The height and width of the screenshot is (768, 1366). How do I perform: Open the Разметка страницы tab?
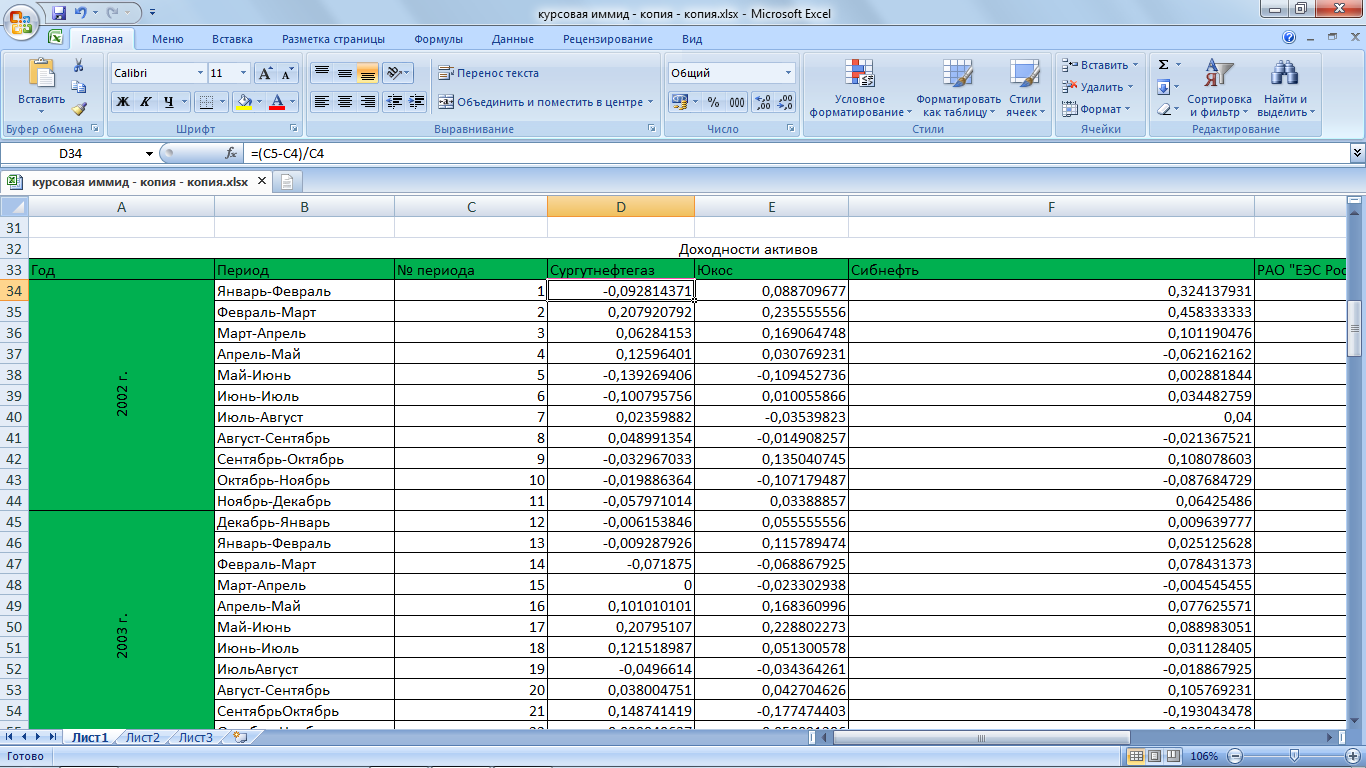(x=333, y=39)
